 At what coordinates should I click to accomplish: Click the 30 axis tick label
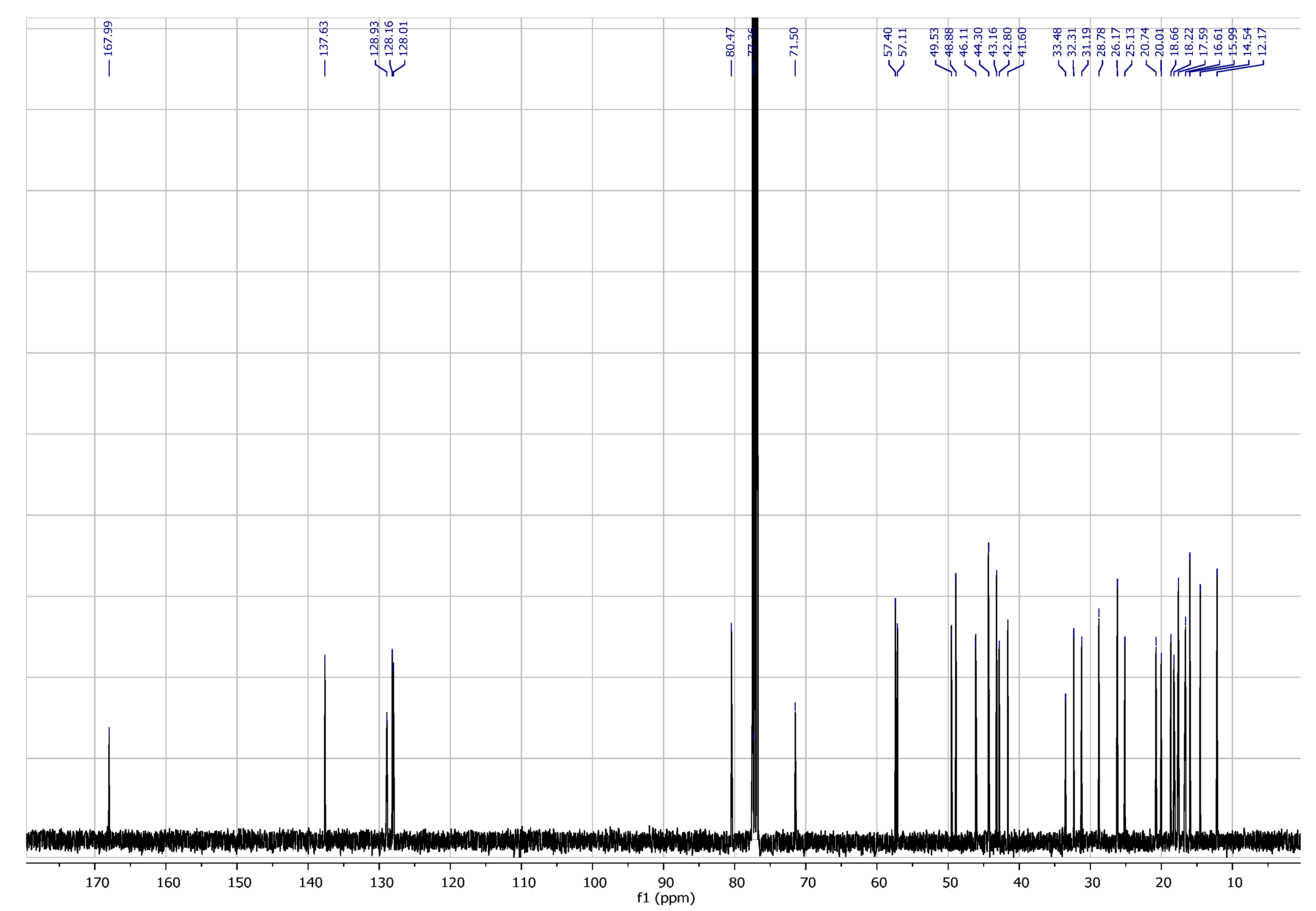click(1092, 883)
